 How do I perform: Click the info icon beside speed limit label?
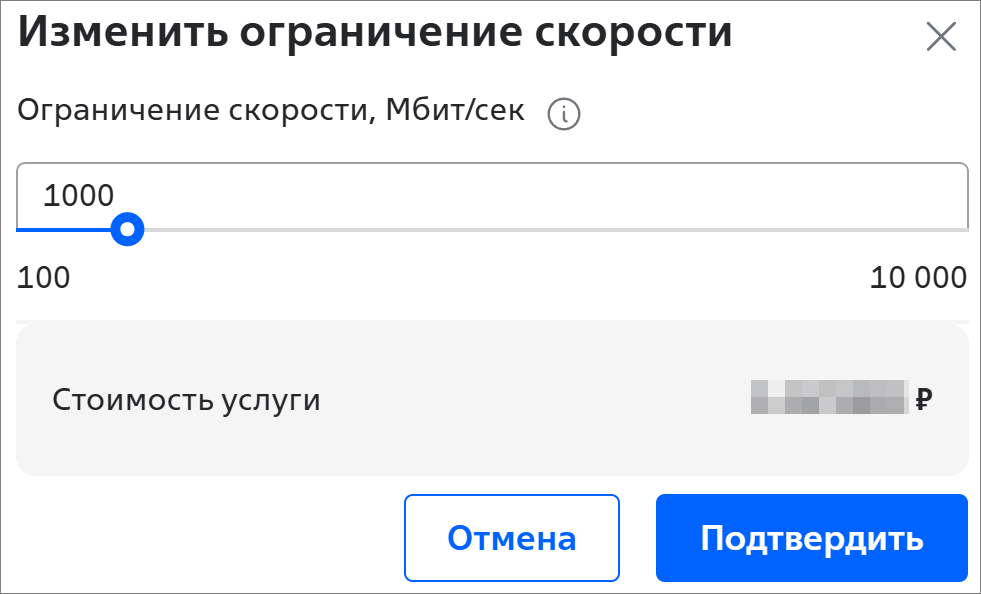click(564, 115)
